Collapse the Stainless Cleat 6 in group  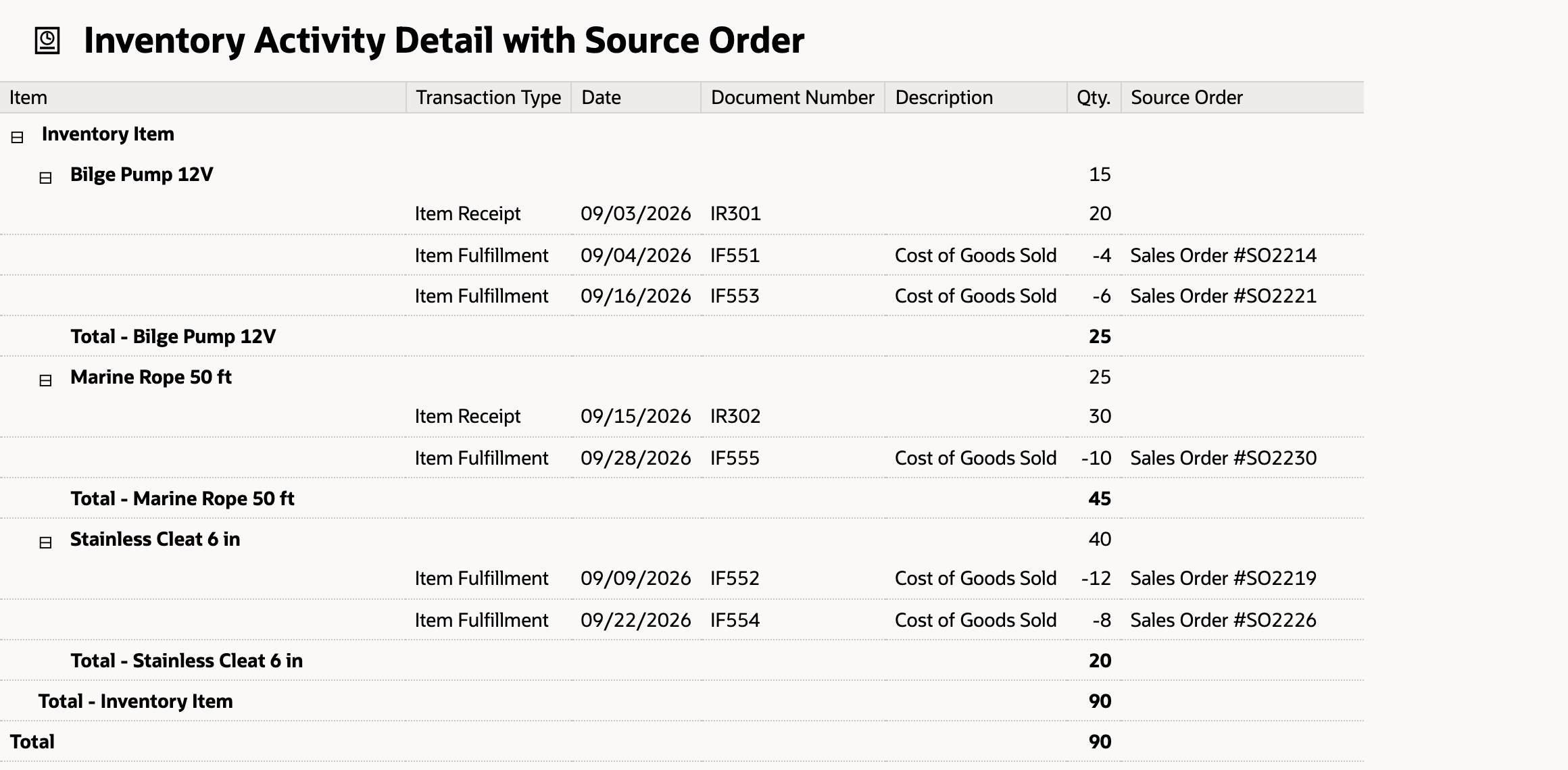(x=45, y=542)
